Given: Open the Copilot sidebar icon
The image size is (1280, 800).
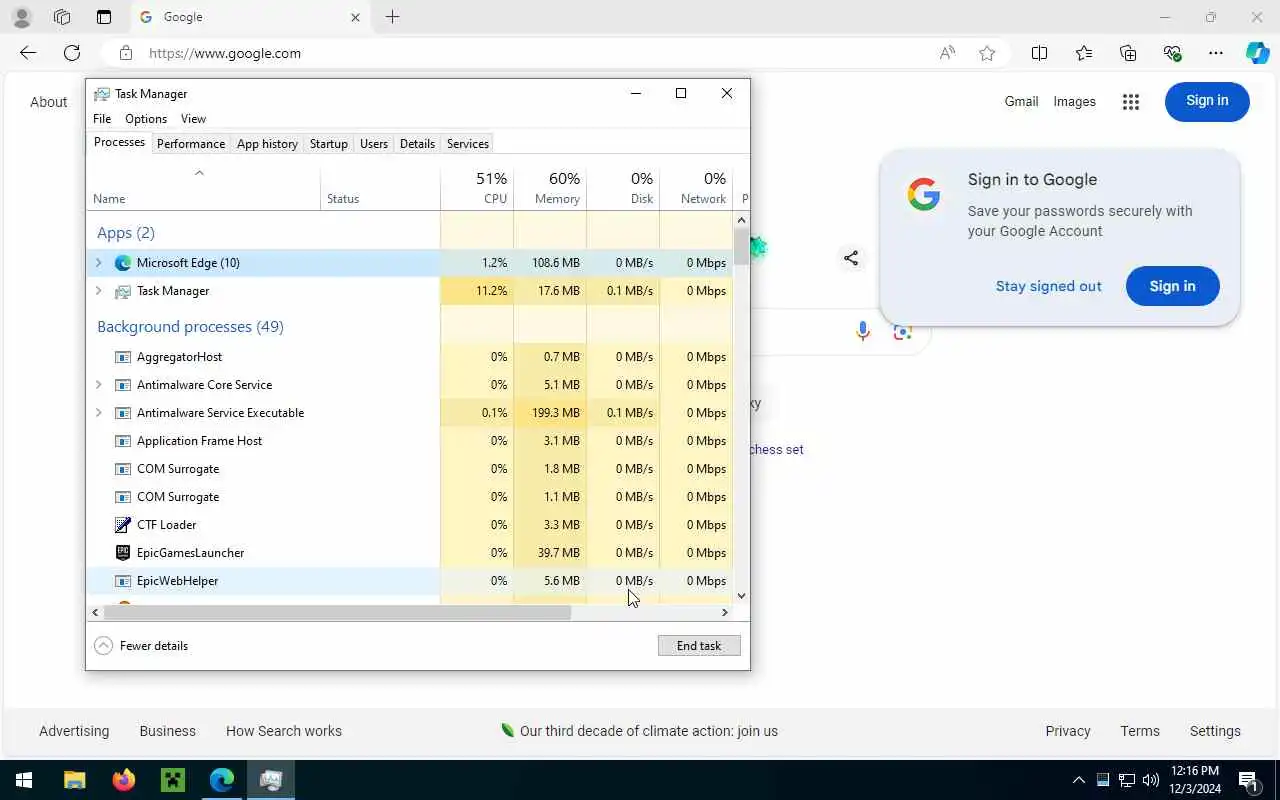Looking at the screenshot, I should pos(1257,53).
